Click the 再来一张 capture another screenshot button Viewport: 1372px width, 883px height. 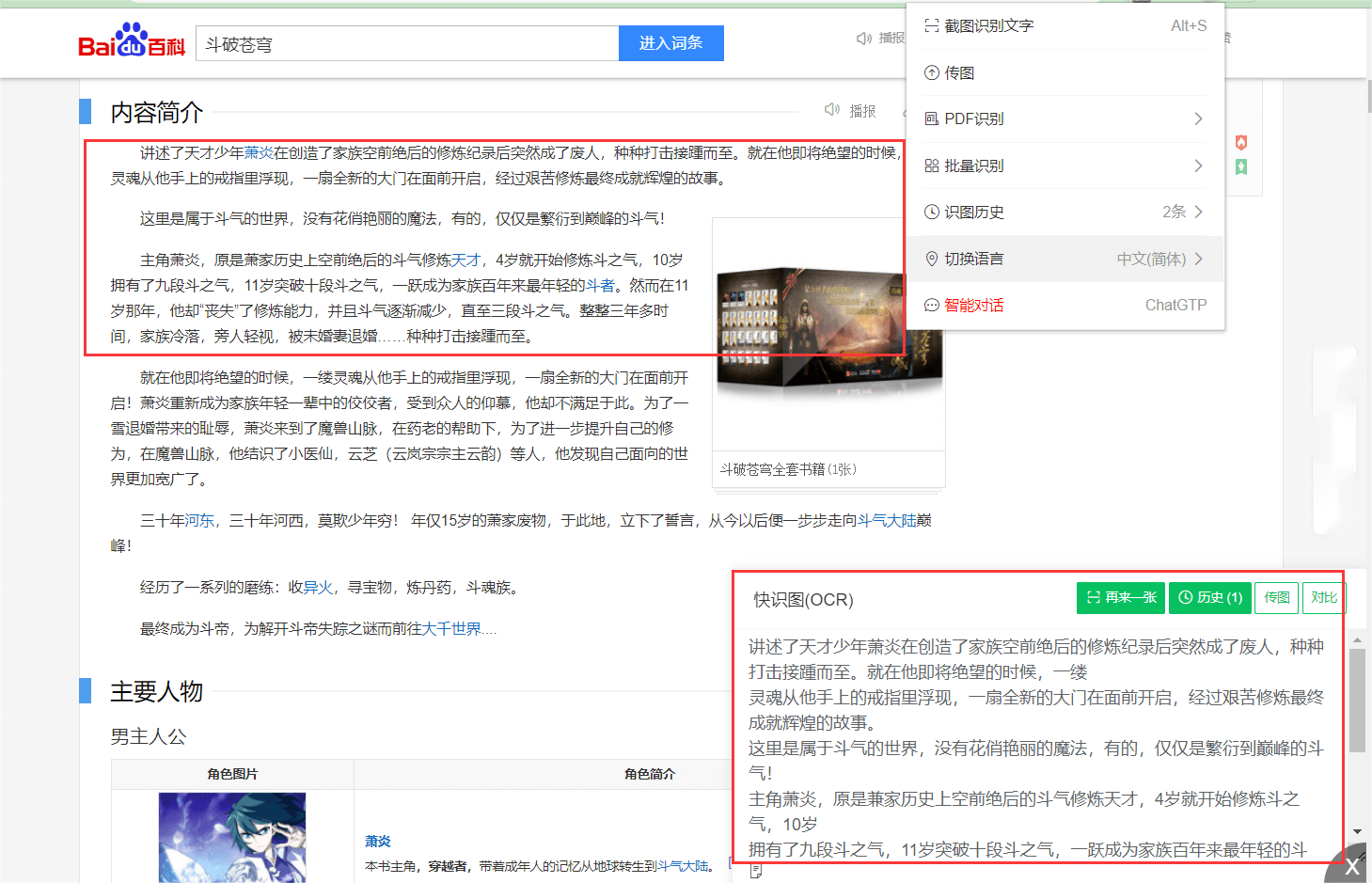1120,597
